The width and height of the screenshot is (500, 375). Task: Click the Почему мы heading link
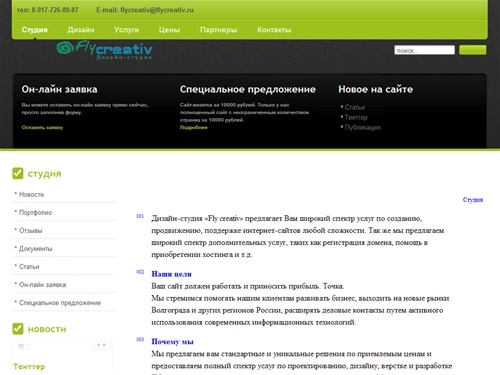[172, 342]
